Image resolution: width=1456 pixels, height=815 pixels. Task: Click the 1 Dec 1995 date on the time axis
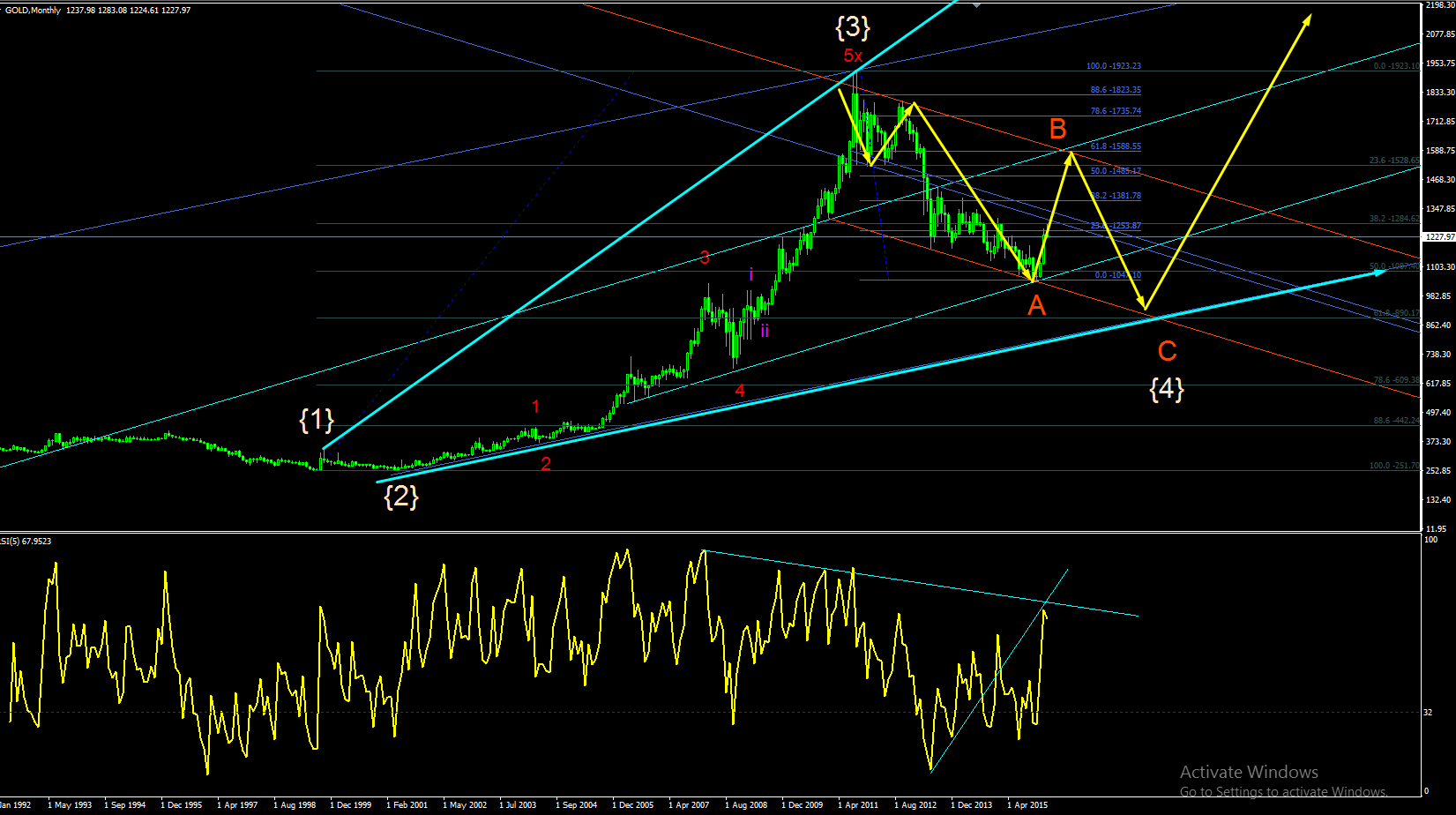pyautogui.click(x=182, y=804)
